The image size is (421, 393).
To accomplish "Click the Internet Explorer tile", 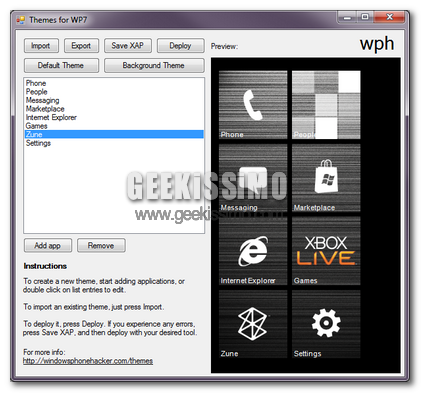I will pyautogui.click(x=253, y=251).
